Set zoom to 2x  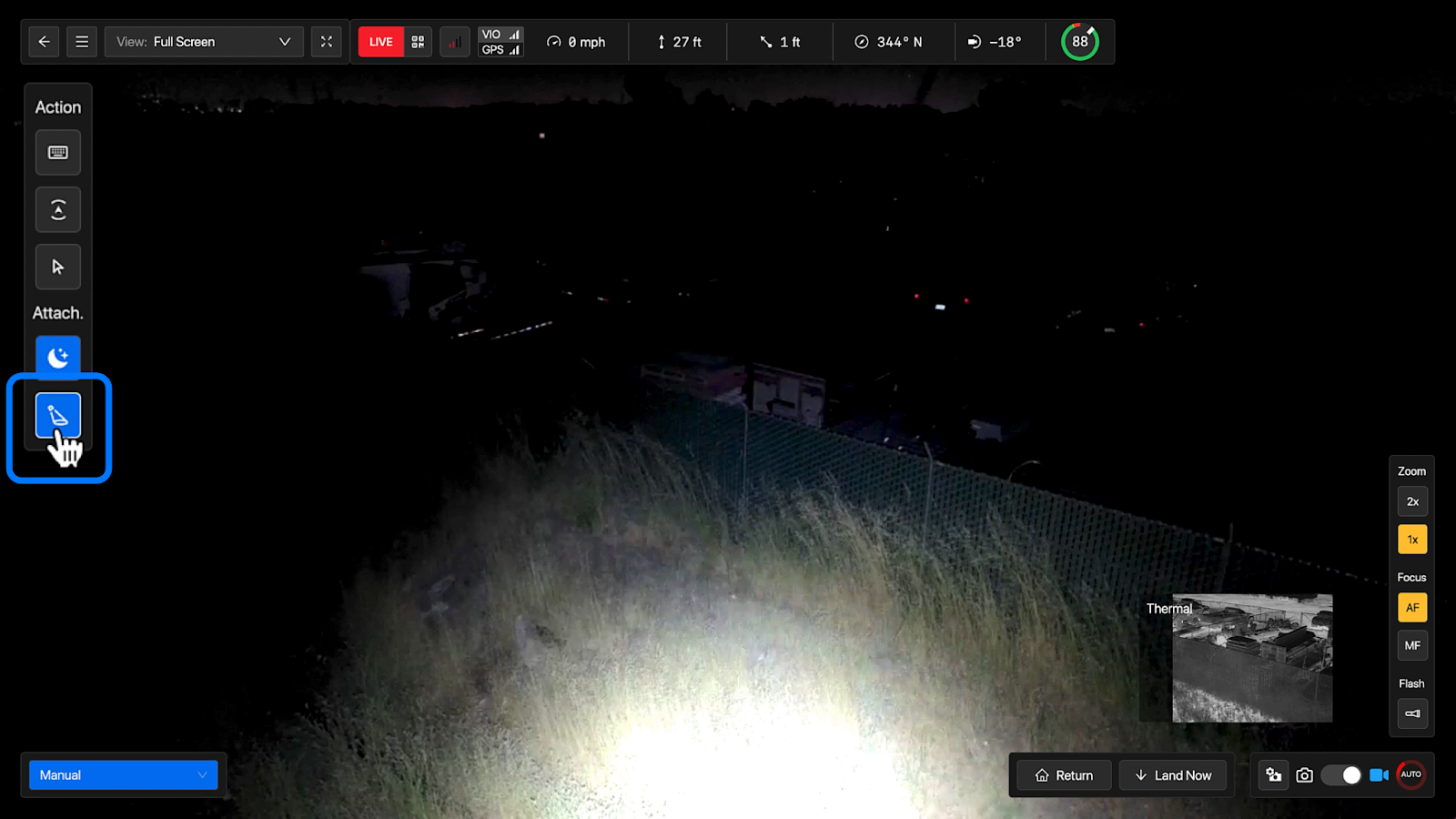[1412, 501]
